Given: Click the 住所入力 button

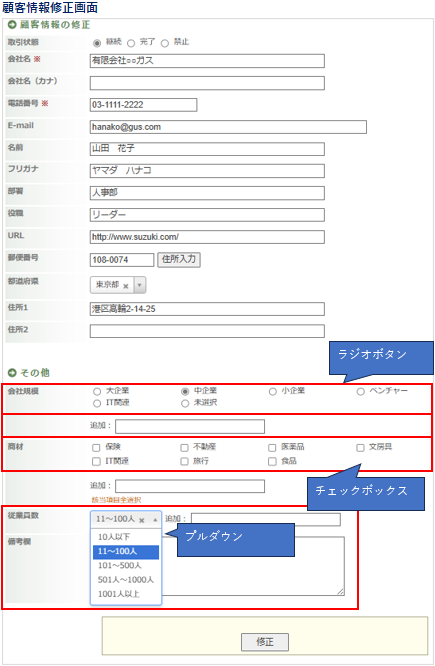Looking at the screenshot, I should 179,260.
